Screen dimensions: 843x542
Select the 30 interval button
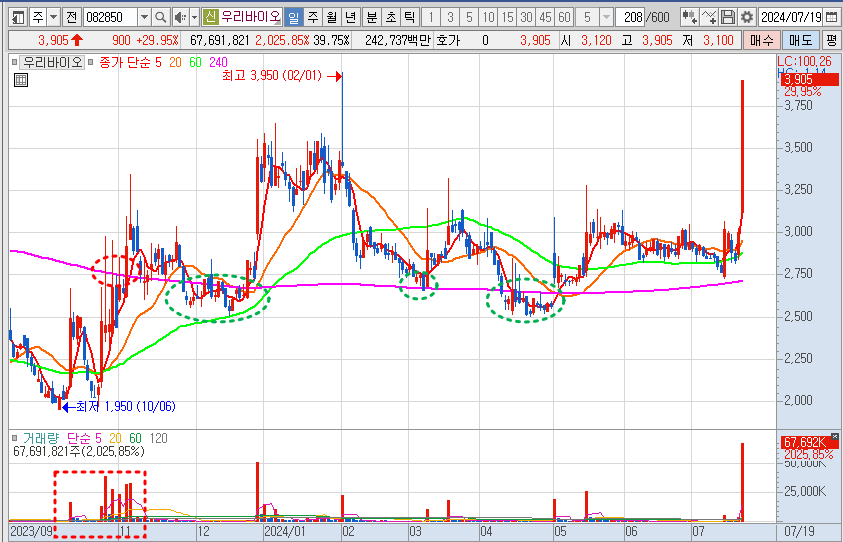click(526, 18)
